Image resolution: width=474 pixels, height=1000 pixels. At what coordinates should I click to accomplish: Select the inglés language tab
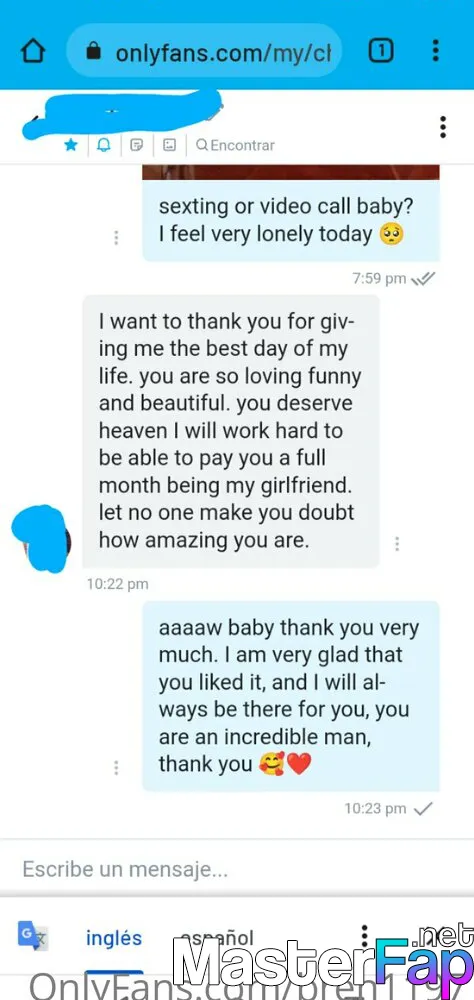coord(114,938)
